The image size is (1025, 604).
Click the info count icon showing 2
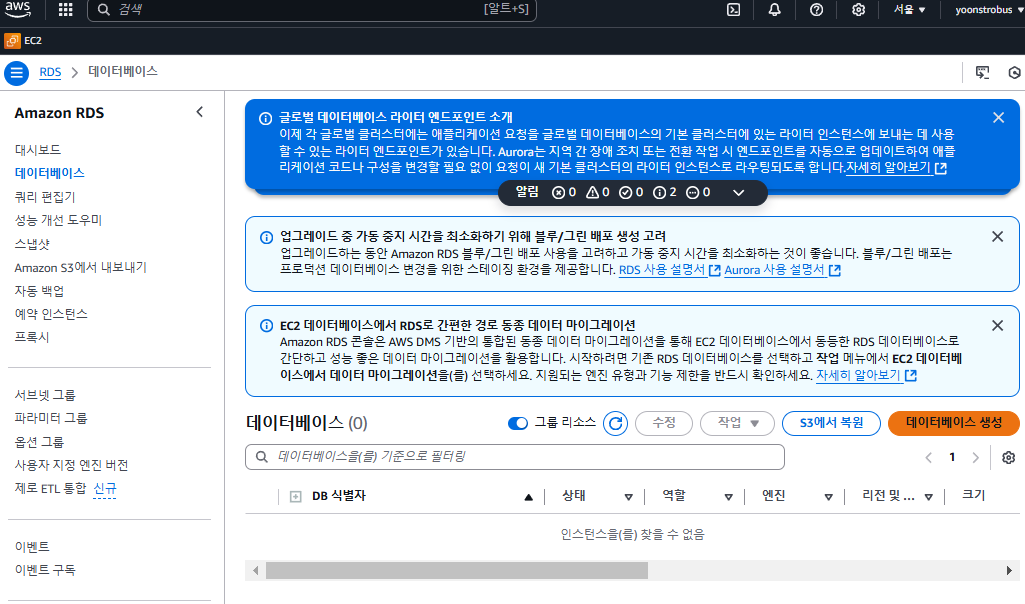pyautogui.click(x=665, y=193)
